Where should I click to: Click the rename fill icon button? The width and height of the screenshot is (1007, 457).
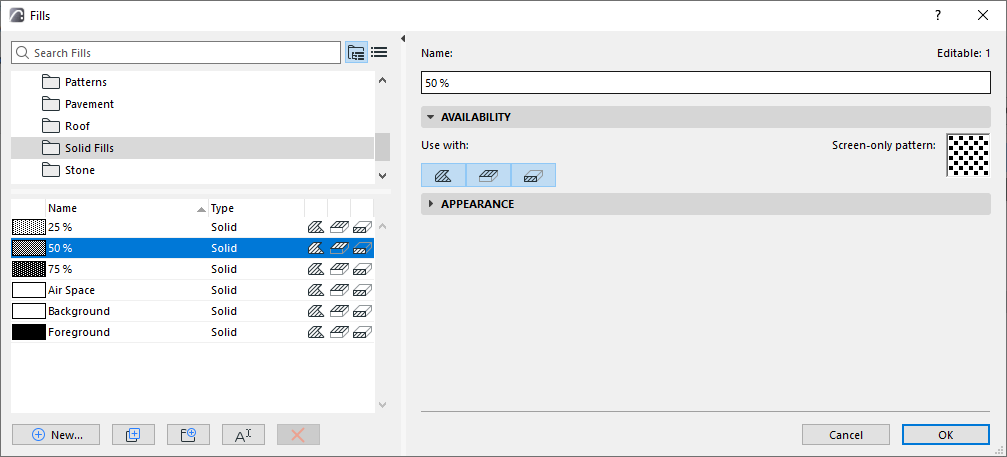(x=243, y=435)
